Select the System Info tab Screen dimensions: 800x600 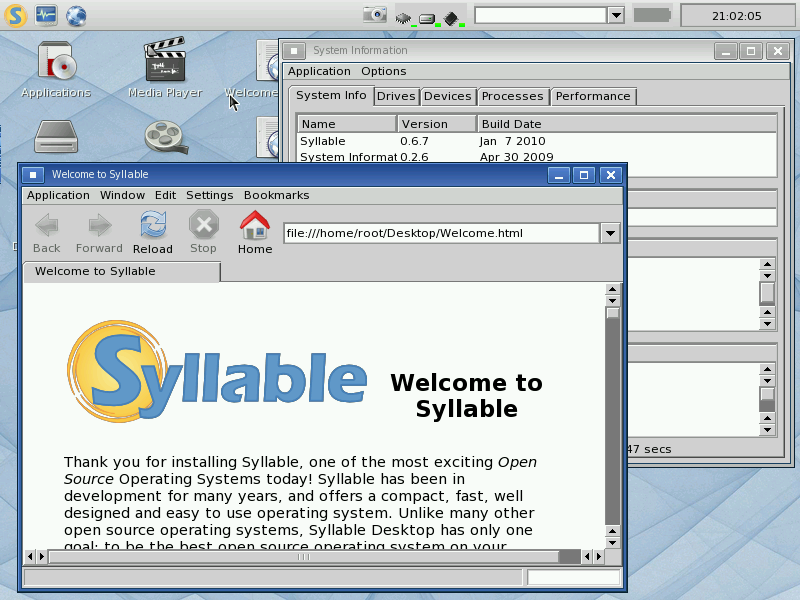pyautogui.click(x=331, y=95)
